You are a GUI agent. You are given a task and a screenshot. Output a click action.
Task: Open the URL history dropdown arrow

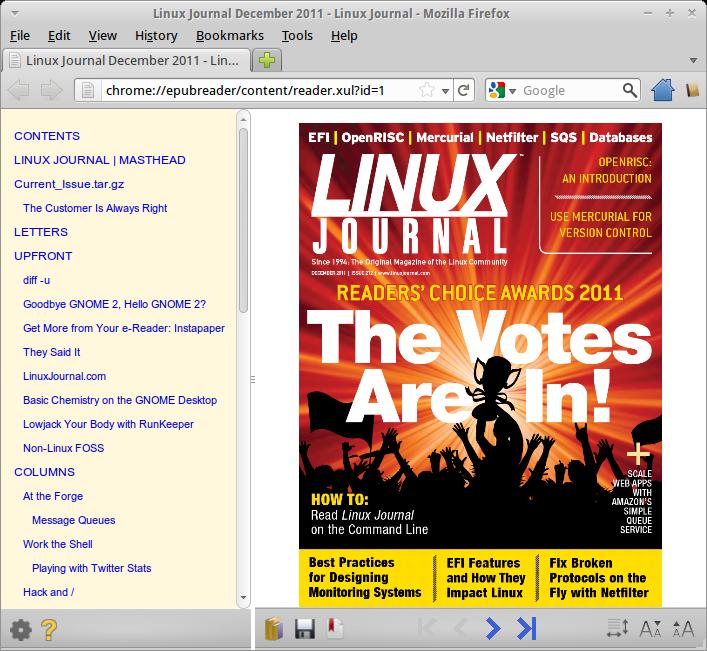pyautogui.click(x=445, y=90)
